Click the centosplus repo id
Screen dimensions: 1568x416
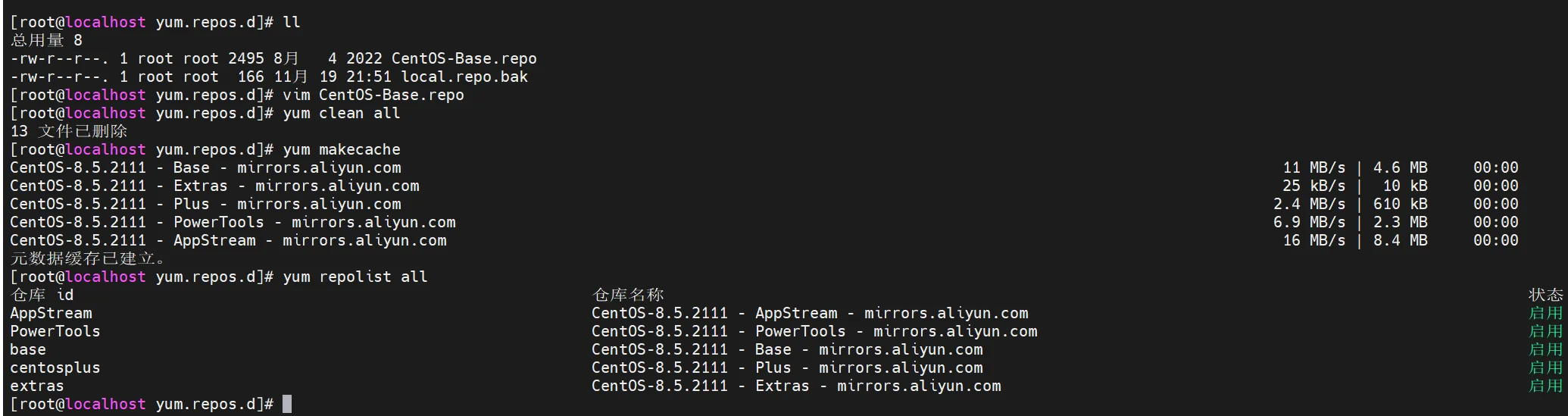[x=55, y=368]
